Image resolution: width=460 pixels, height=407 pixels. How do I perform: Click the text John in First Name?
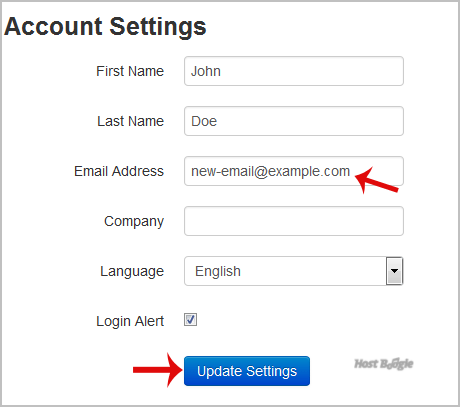(x=206, y=71)
